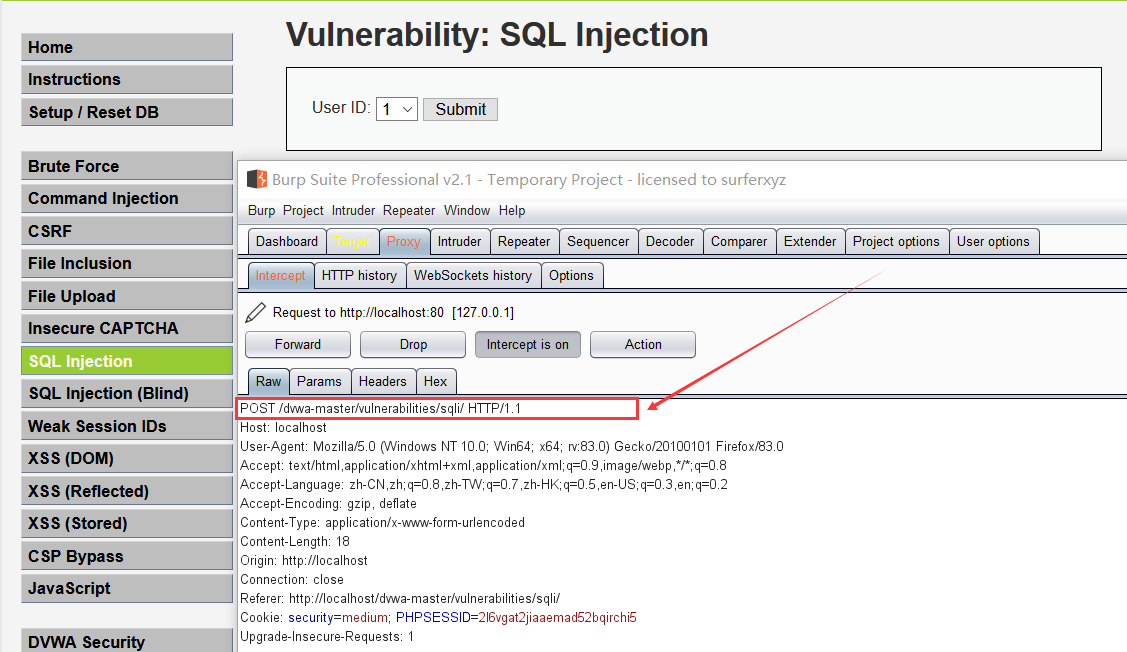Open SQL Injection (Blind) from the sidebar
1127x652 pixels.
(x=126, y=393)
